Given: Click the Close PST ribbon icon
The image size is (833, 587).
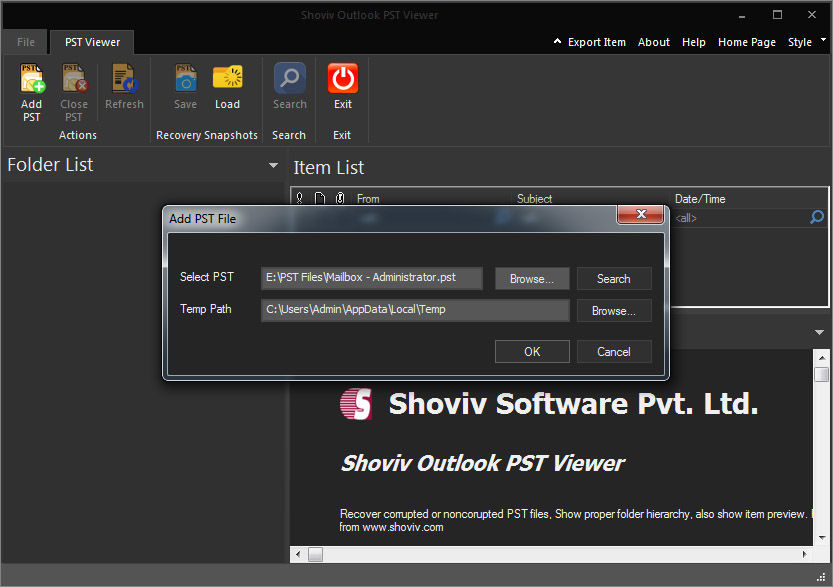Looking at the screenshot, I should 74,78.
